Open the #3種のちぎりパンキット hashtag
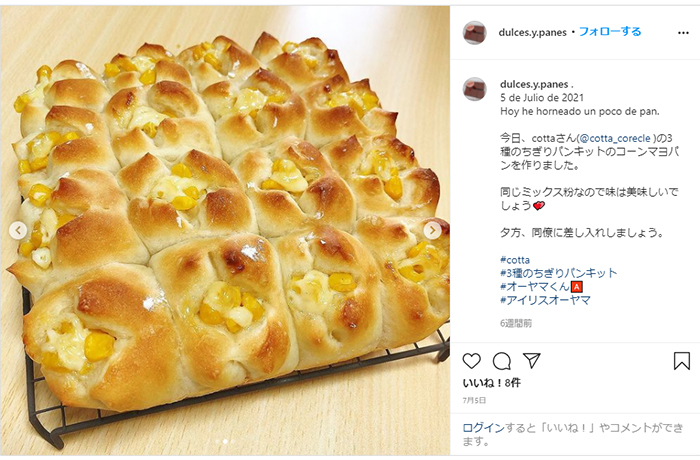Image resolution: width=700 pixels, height=460 pixels. [x=558, y=273]
